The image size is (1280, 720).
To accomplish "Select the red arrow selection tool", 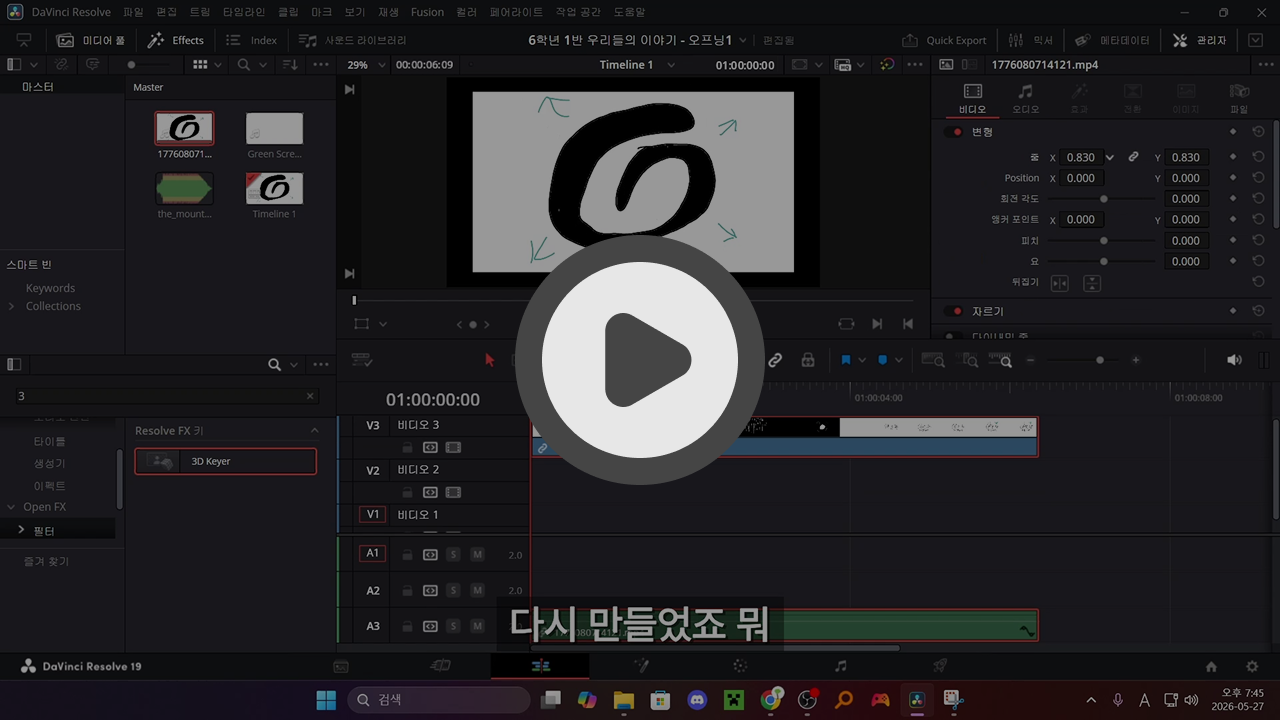I will click(x=489, y=360).
